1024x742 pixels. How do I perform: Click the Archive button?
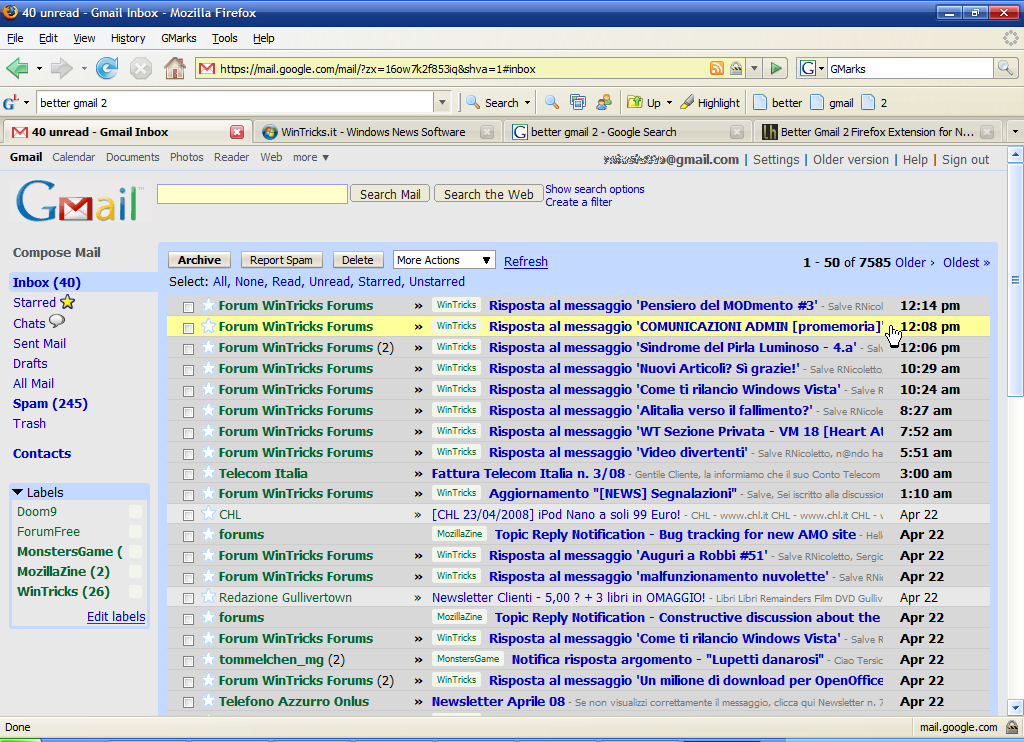pyautogui.click(x=199, y=260)
